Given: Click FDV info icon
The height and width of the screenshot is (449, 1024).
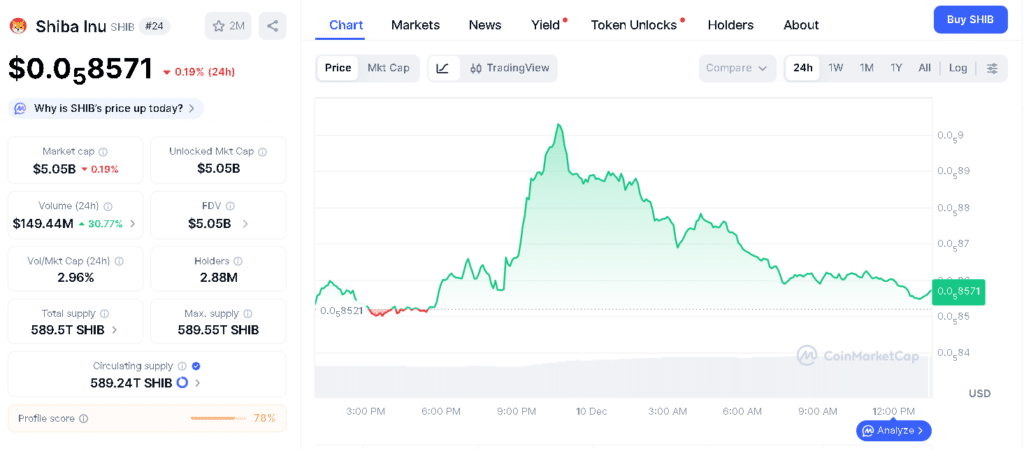Looking at the screenshot, I should (x=232, y=206).
